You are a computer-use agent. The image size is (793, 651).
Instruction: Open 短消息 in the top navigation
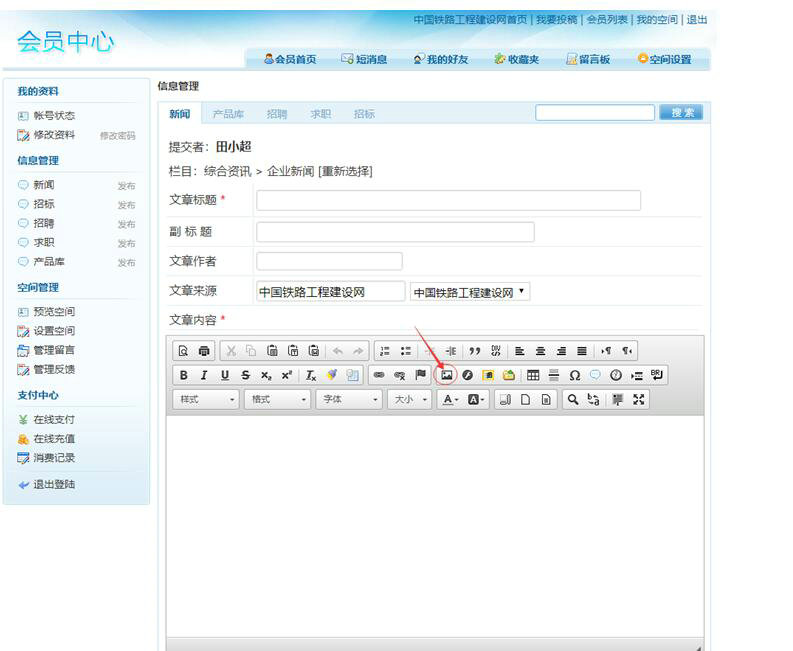[x=364, y=60]
